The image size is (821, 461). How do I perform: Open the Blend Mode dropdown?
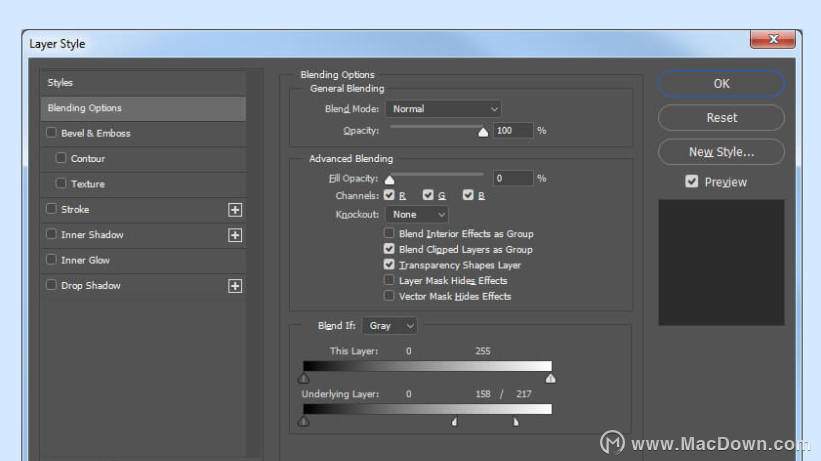pos(443,109)
